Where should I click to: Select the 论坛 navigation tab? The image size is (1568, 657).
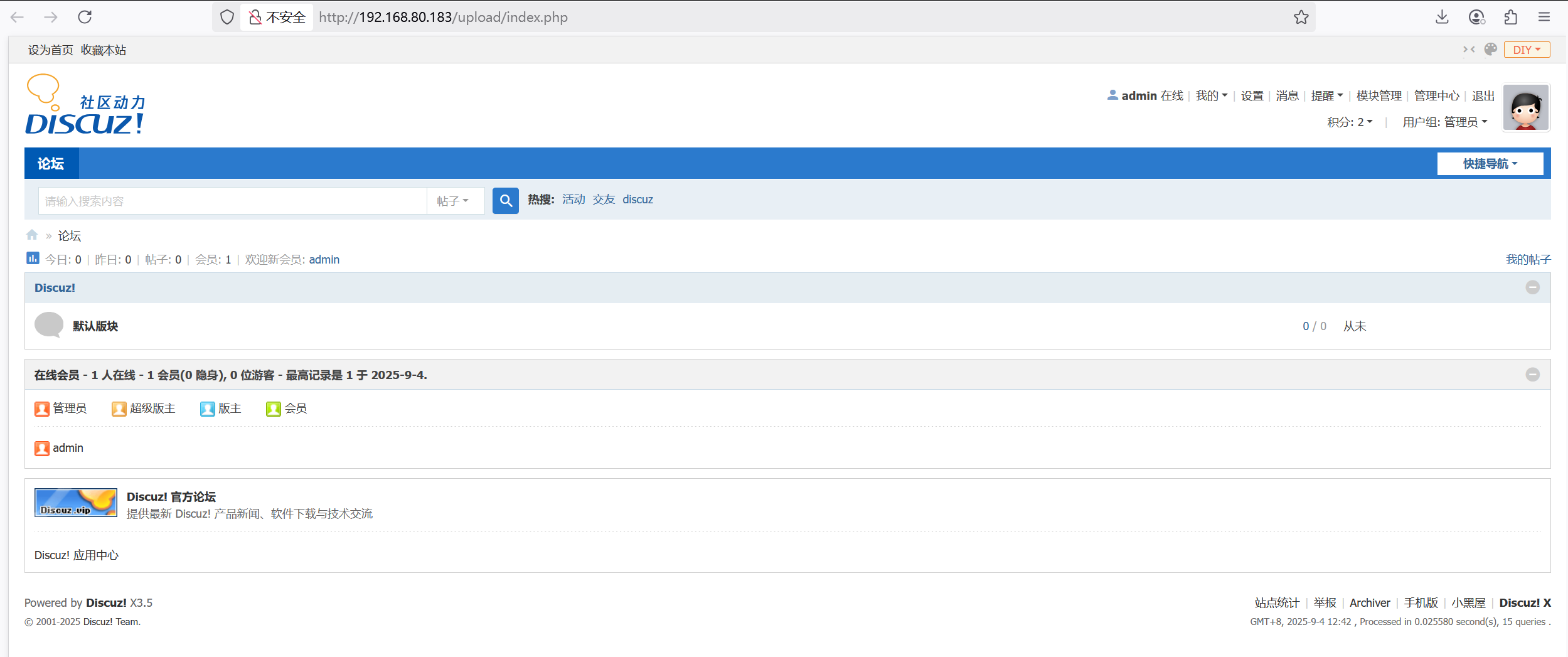click(51, 163)
